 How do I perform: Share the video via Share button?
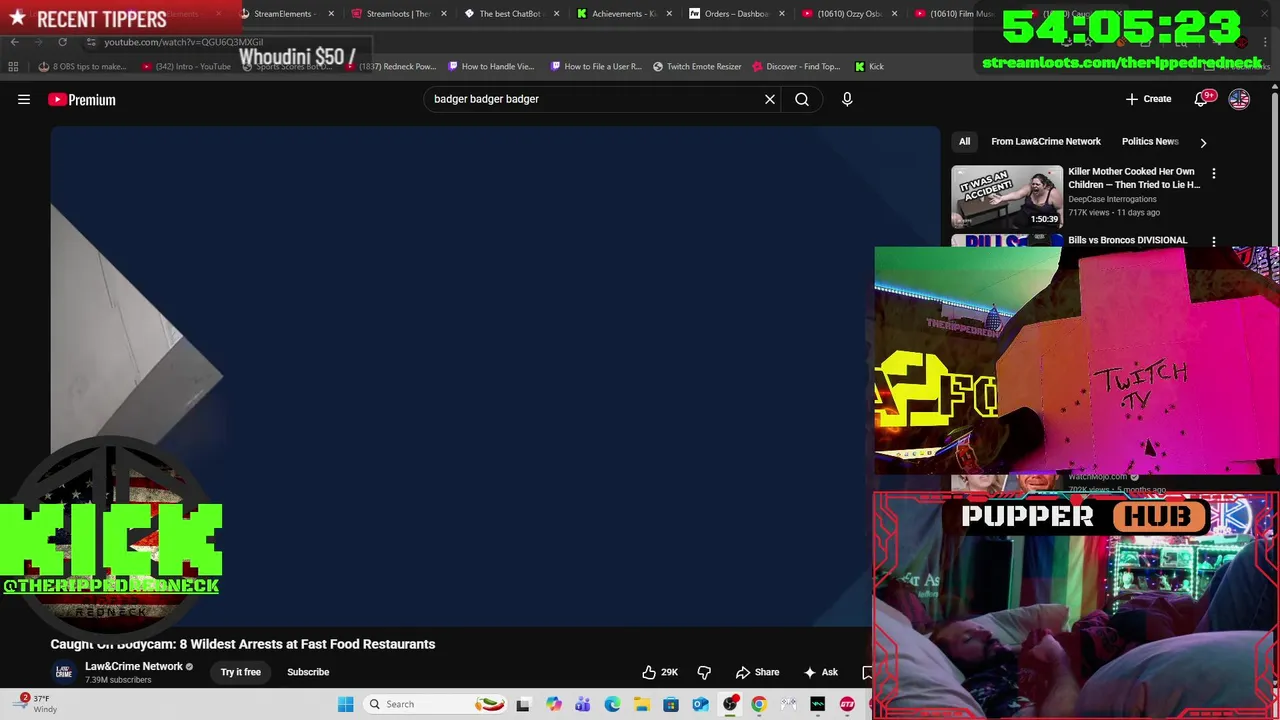click(x=757, y=672)
